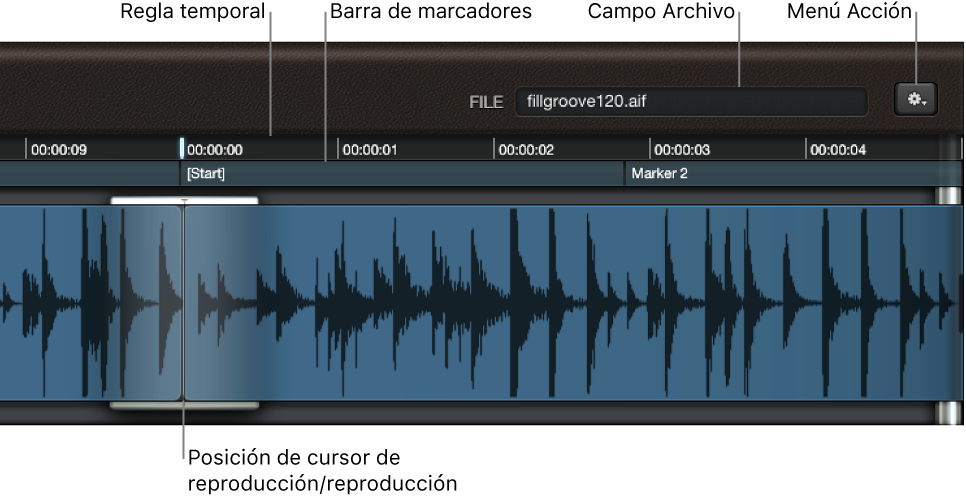Viewport: 966px width, 500px height.
Task: Open the Action menu gear button
Action: pos(915,100)
